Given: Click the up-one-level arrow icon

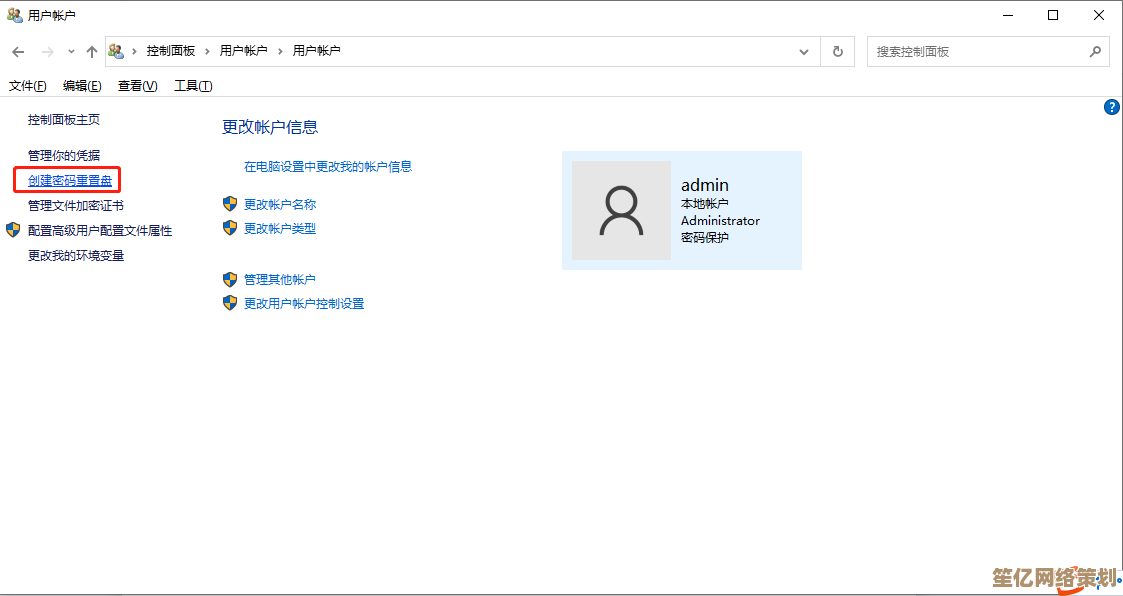Looking at the screenshot, I should tap(91, 51).
